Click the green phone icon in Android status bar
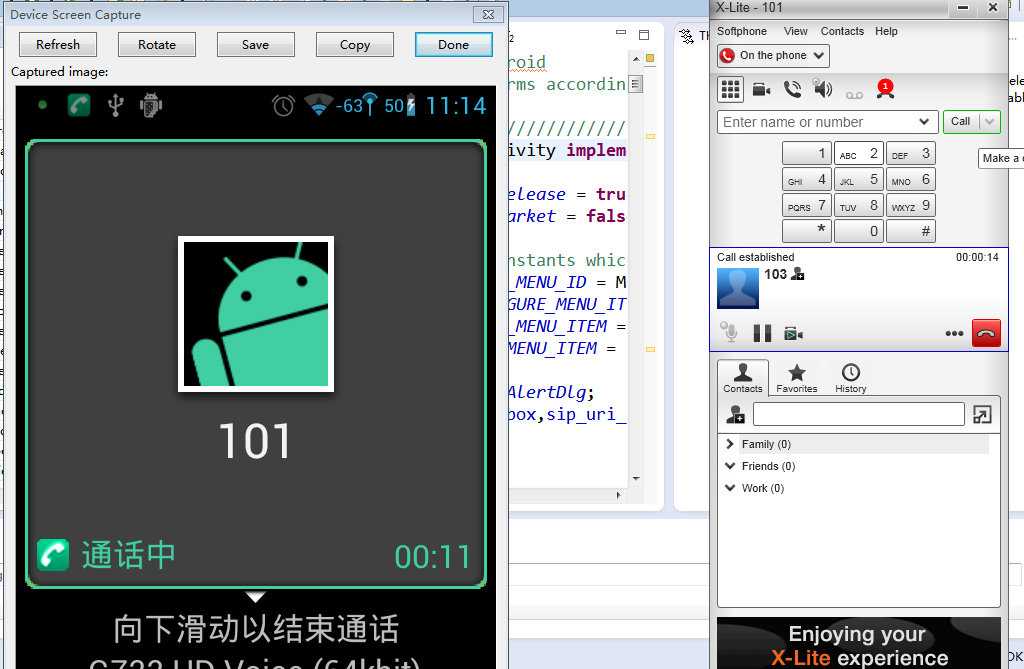Screen dimensions: 1024x669 point(79,105)
